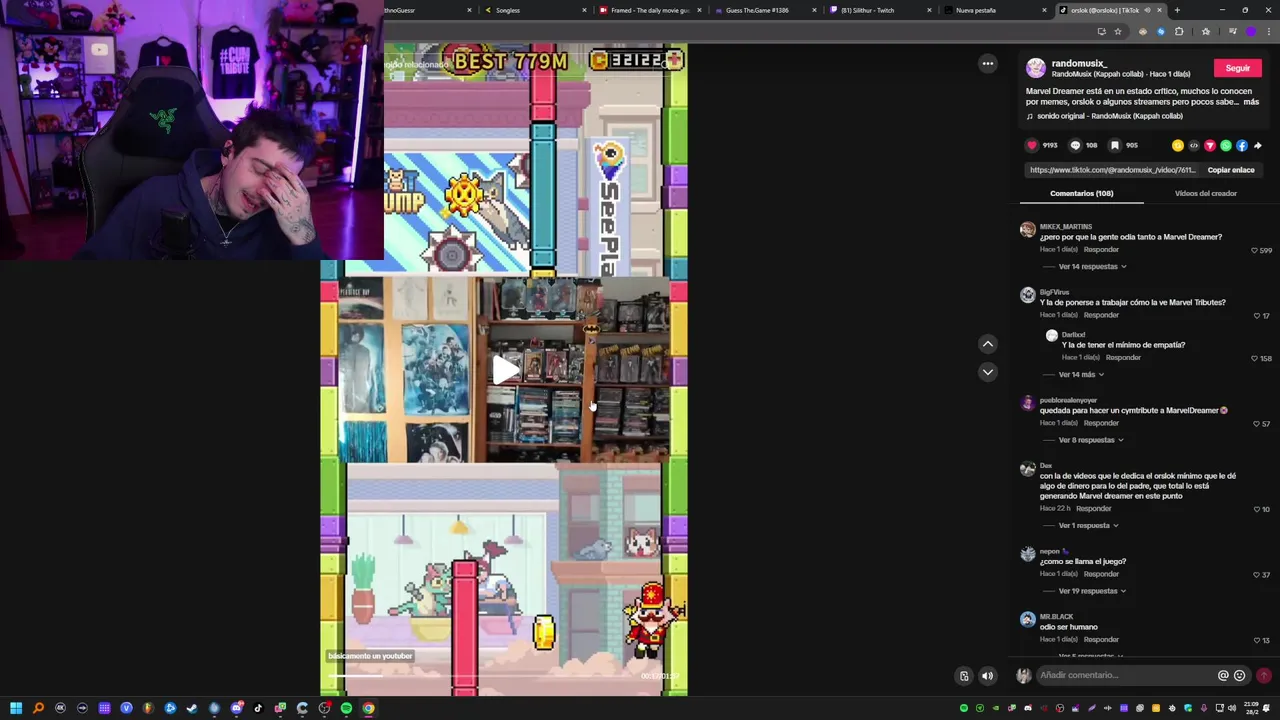Follow randomusix_ with the Seguir button
Screen dimensions: 1280x720
click(1238, 68)
